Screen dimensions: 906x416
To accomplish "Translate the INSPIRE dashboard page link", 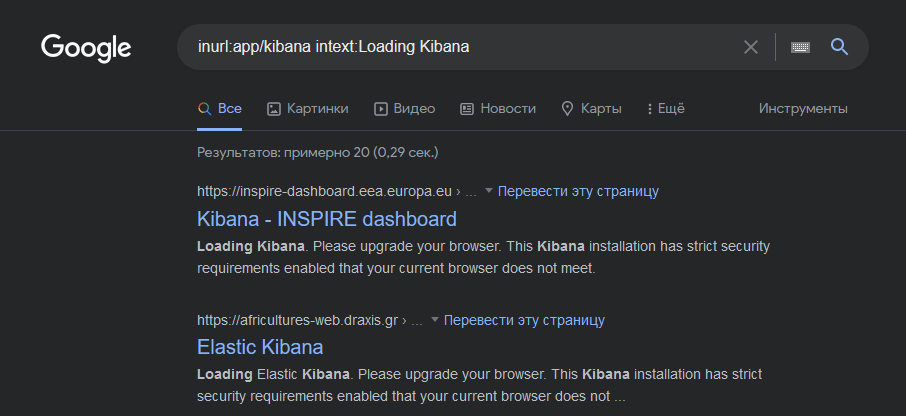I will point(578,191).
